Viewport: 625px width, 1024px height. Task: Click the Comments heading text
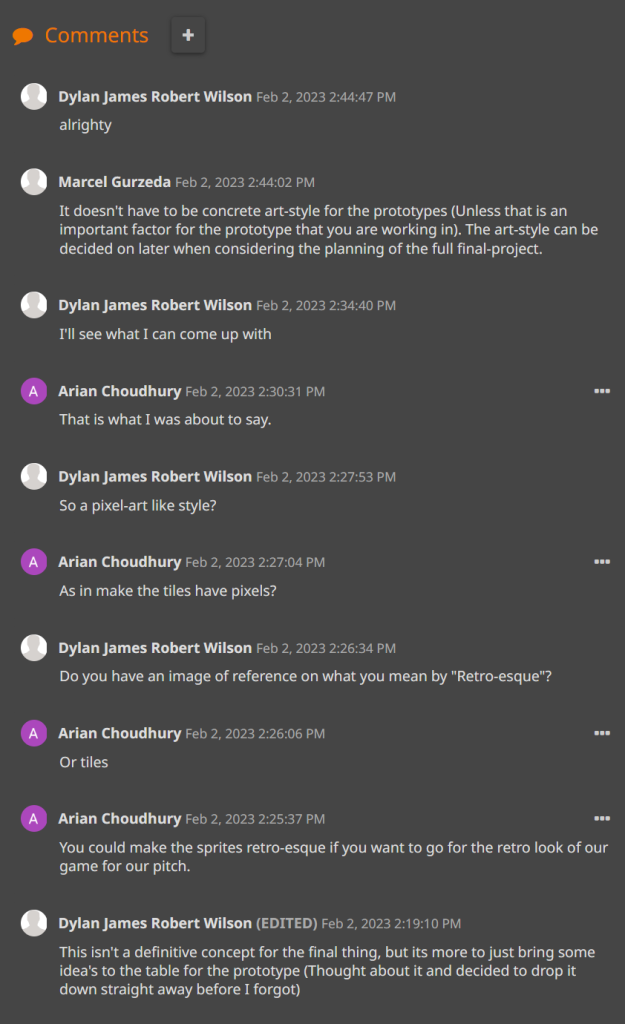pos(96,36)
